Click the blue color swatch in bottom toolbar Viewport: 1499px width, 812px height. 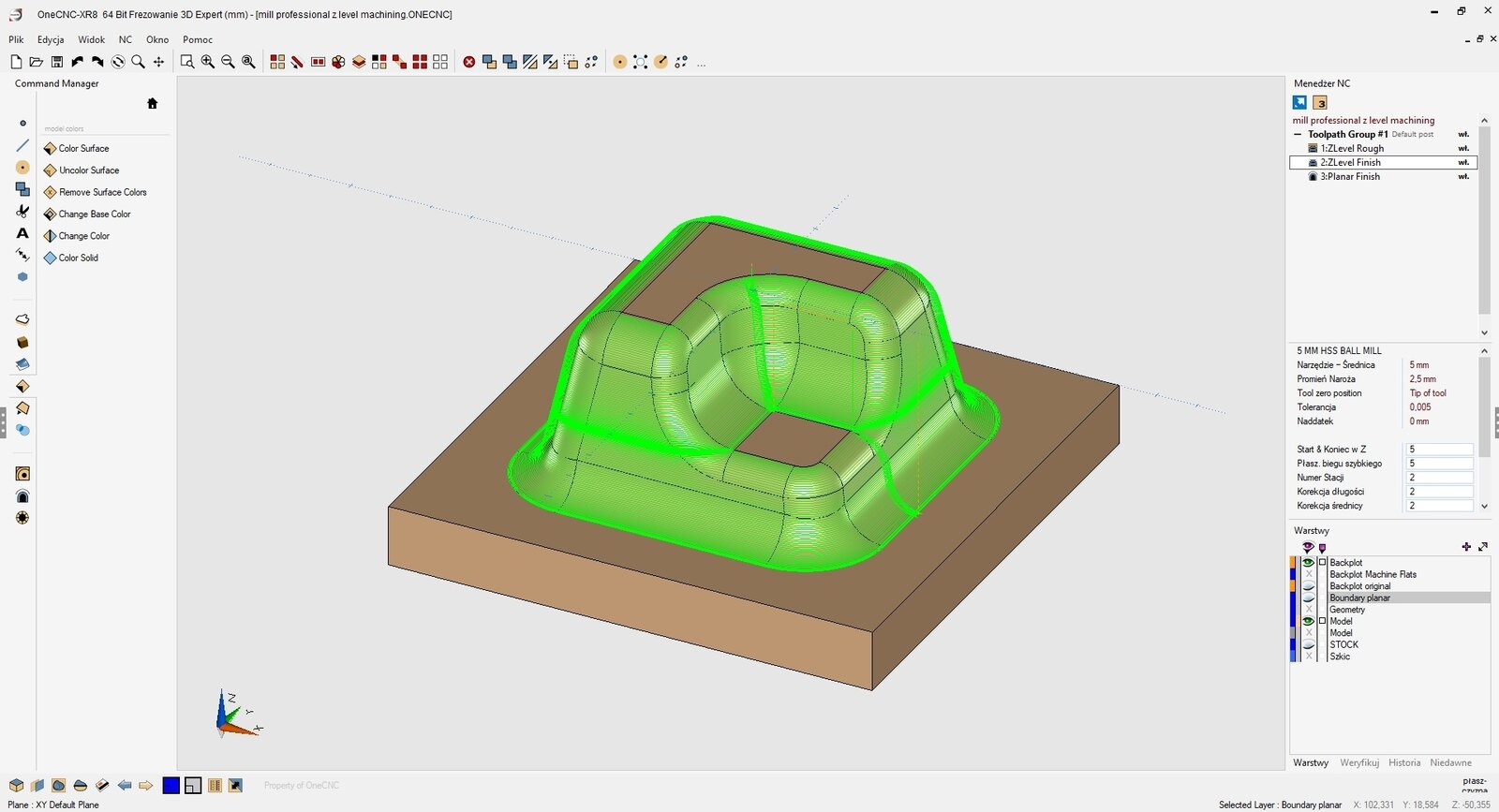(x=171, y=785)
